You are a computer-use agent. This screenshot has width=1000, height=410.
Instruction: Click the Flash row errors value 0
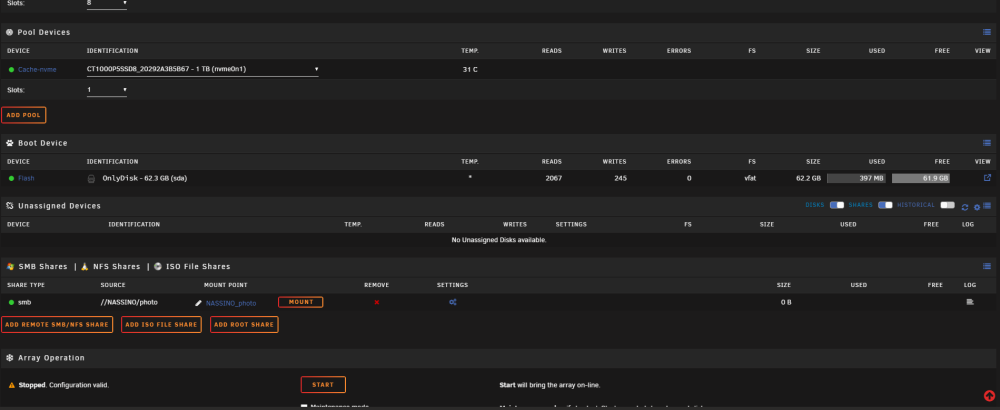click(689, 179)
